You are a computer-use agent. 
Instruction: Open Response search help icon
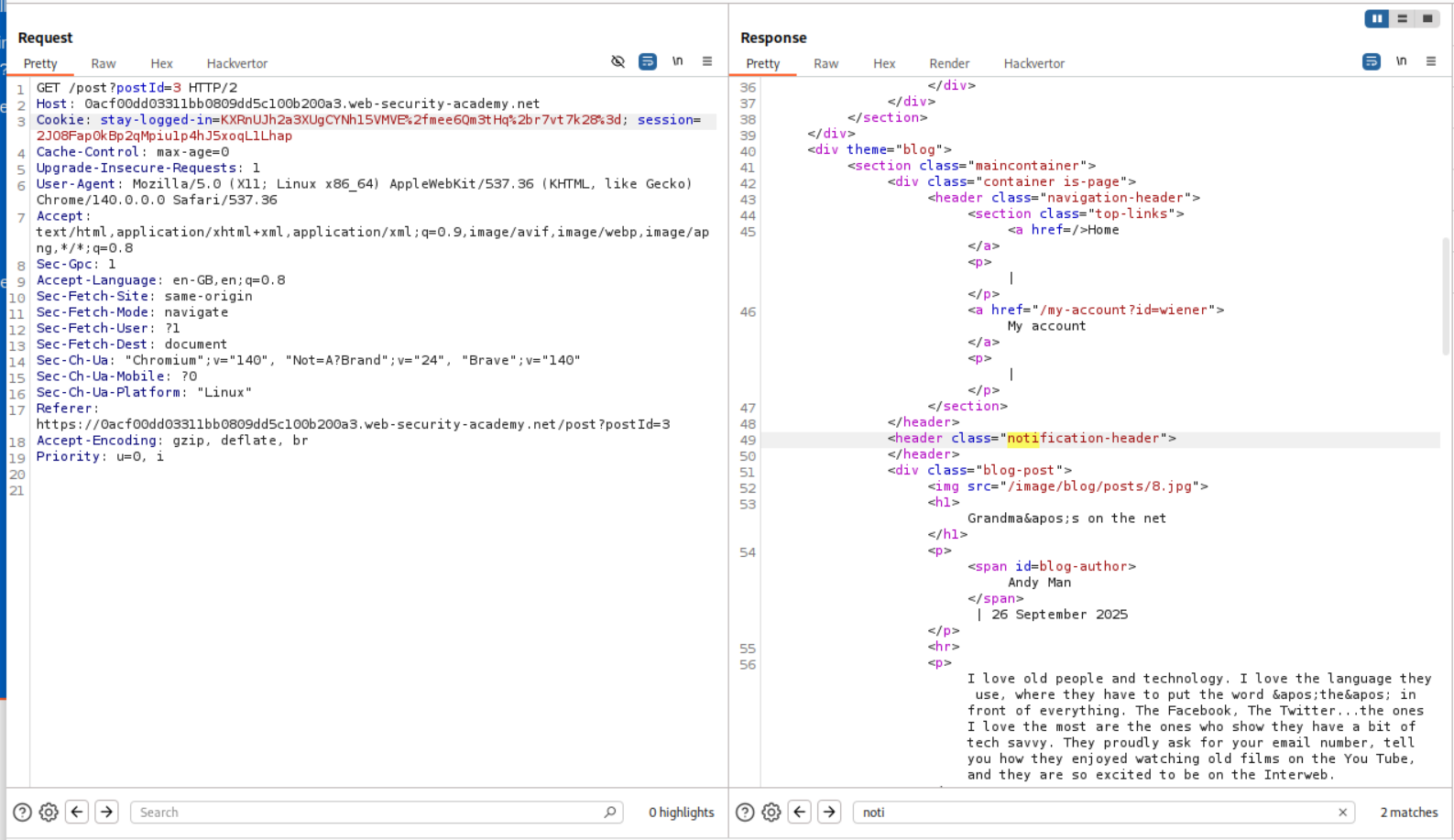click(745, 813)
